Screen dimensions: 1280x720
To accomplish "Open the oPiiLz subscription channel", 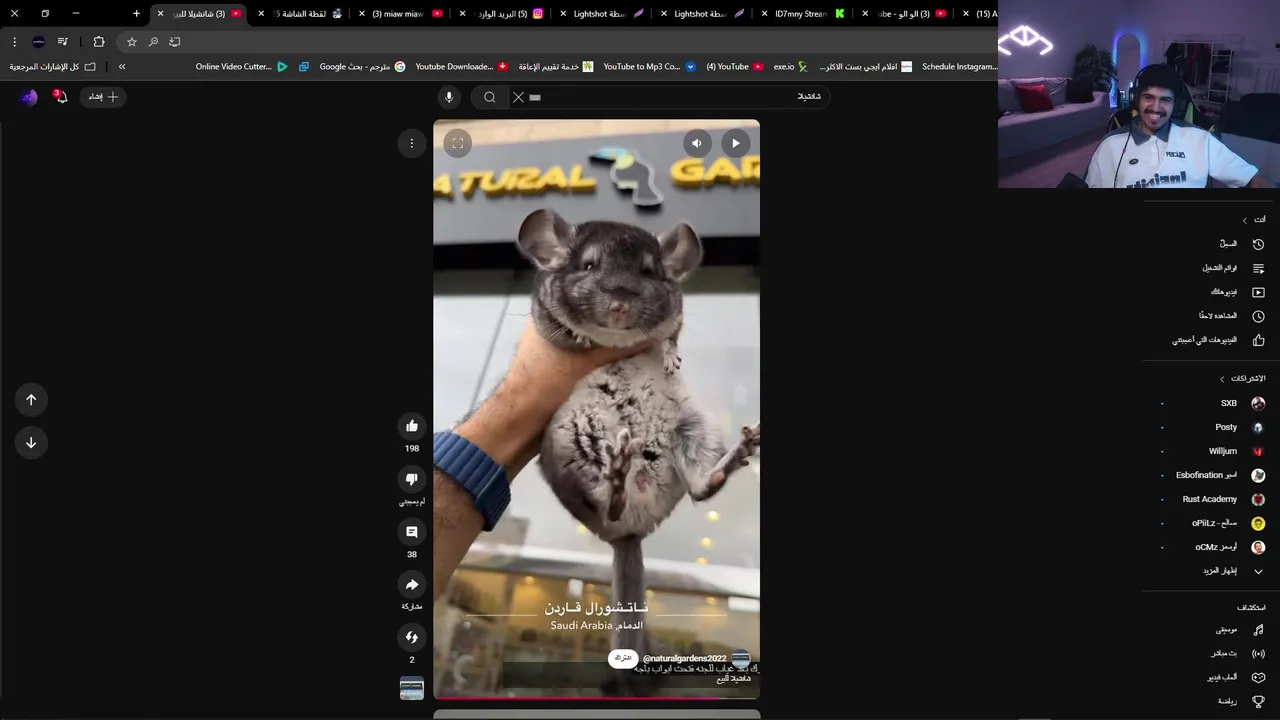I will coord(1214,523).
